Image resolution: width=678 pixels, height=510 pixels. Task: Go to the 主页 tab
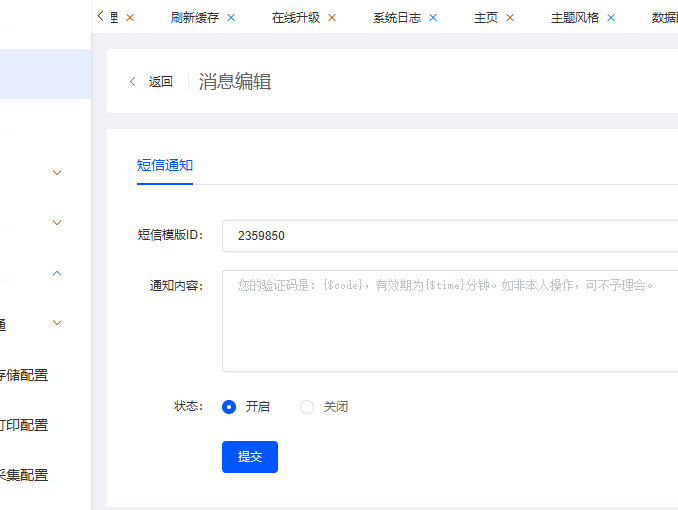pyautogui.click(x=486, y=18)
